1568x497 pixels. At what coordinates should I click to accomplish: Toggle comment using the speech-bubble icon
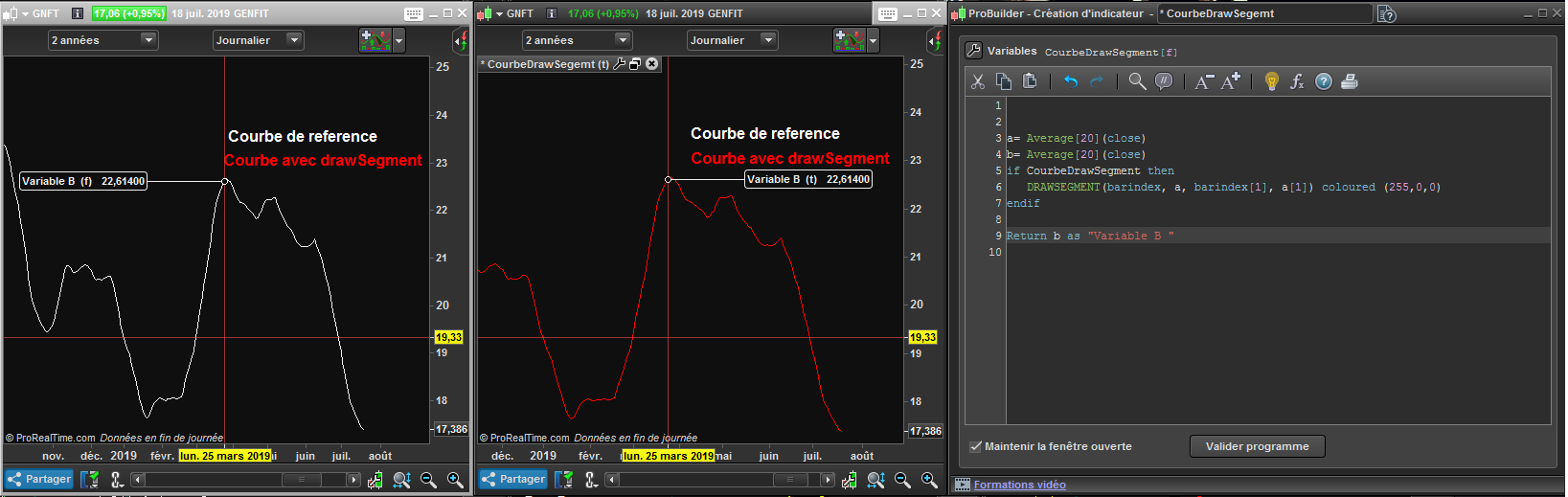coord(1164,81)
